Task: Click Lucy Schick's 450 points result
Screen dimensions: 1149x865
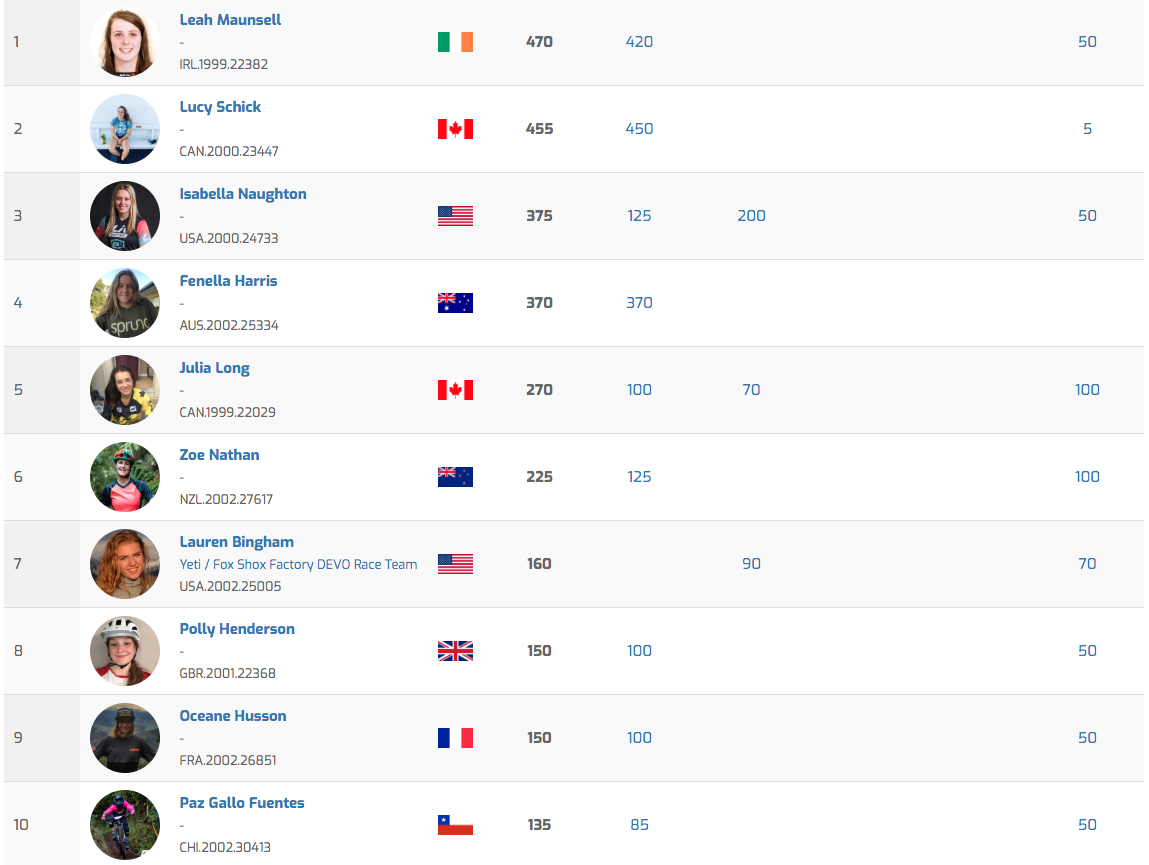Action: point(639,129)
